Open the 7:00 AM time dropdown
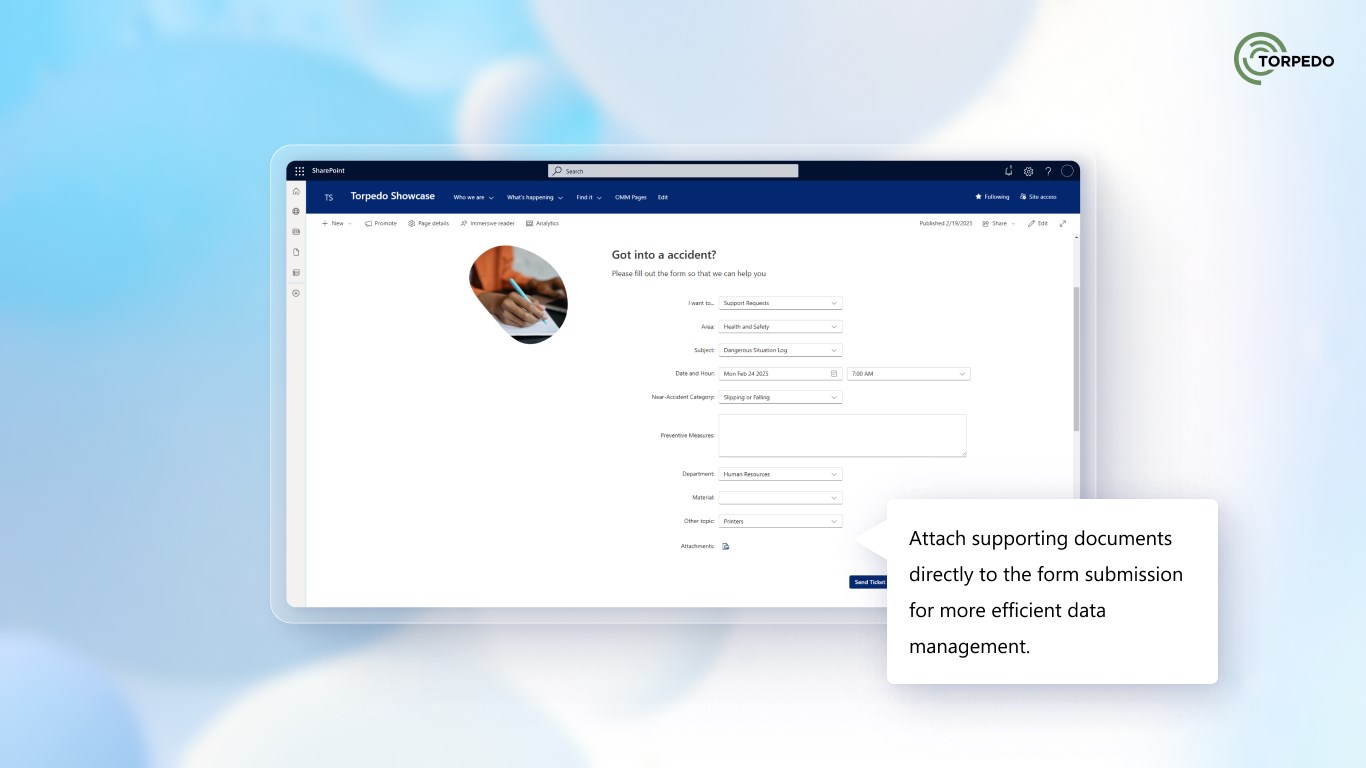 coord(909,374)
